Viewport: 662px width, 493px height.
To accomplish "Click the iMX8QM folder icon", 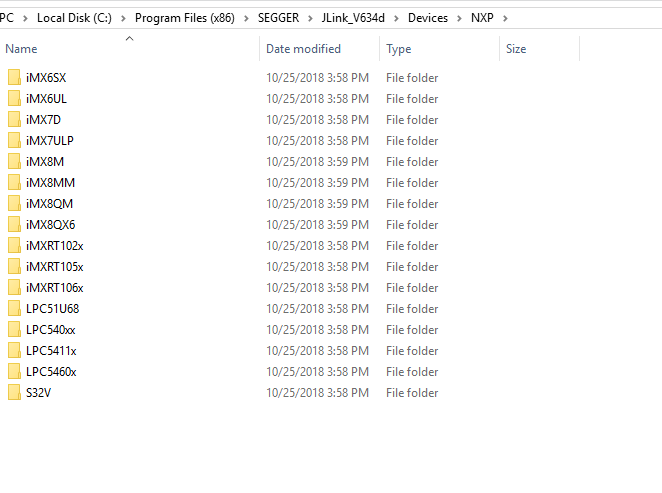I will (14, 203).
